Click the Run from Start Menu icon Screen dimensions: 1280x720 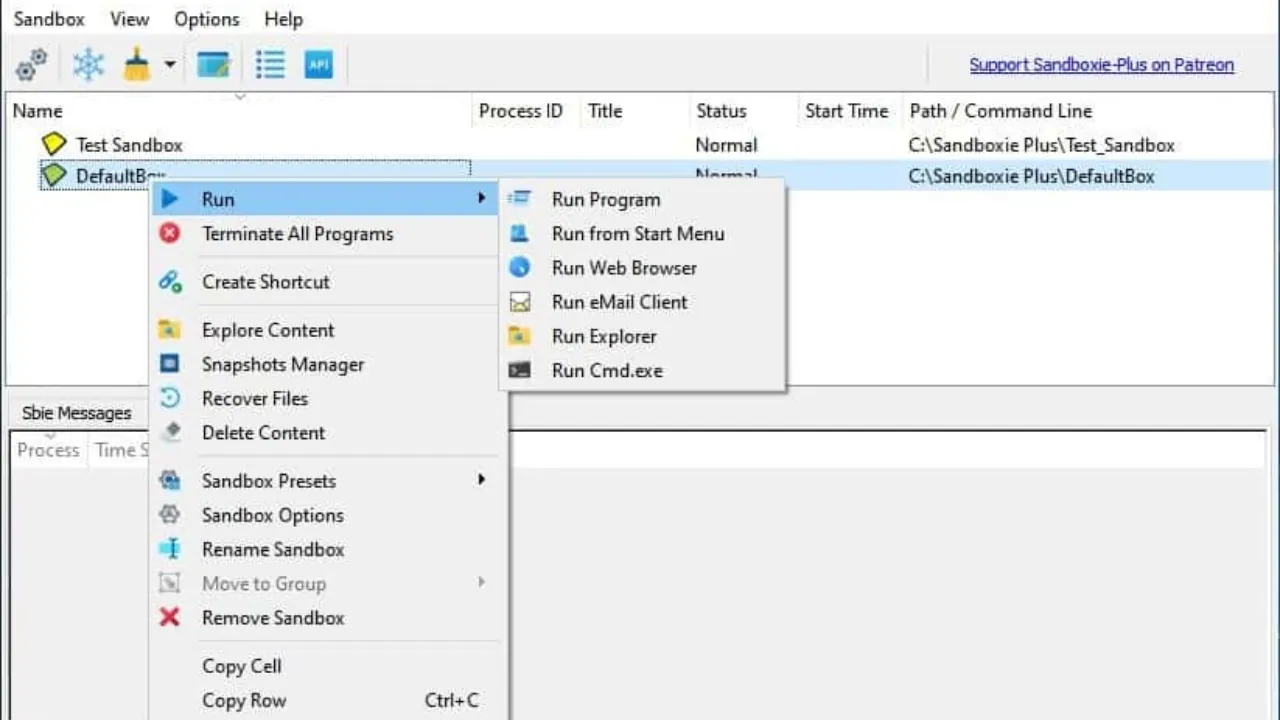tap(519, 233)
